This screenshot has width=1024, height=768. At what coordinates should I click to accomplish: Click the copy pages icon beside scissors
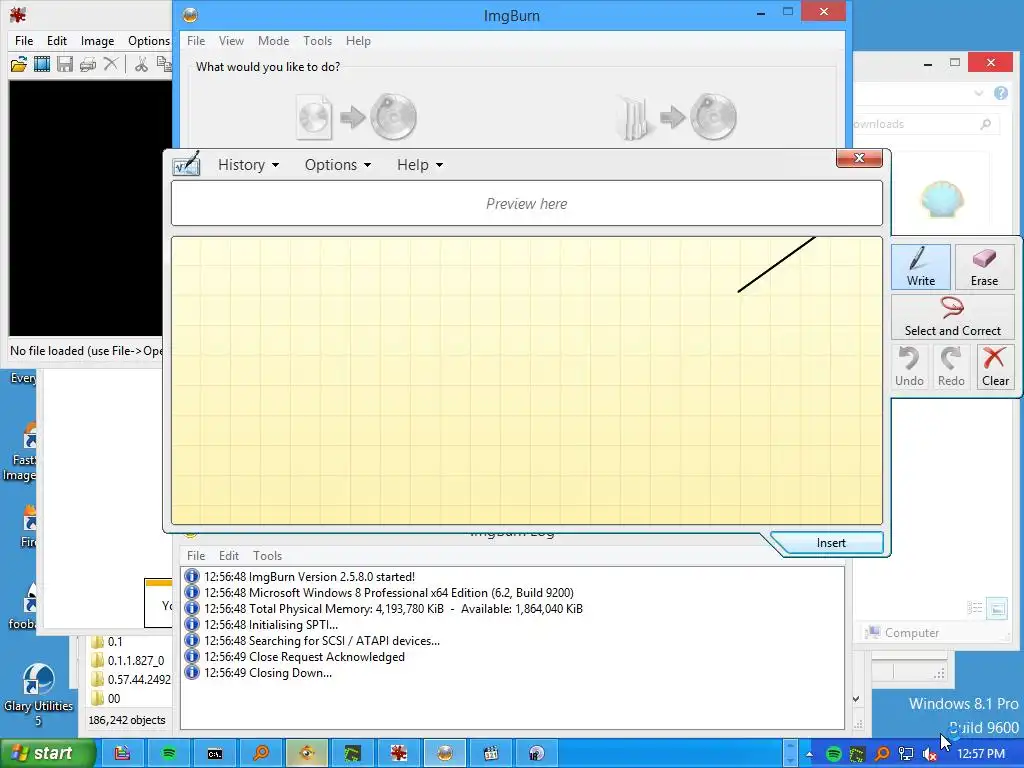tap(164, 64)
